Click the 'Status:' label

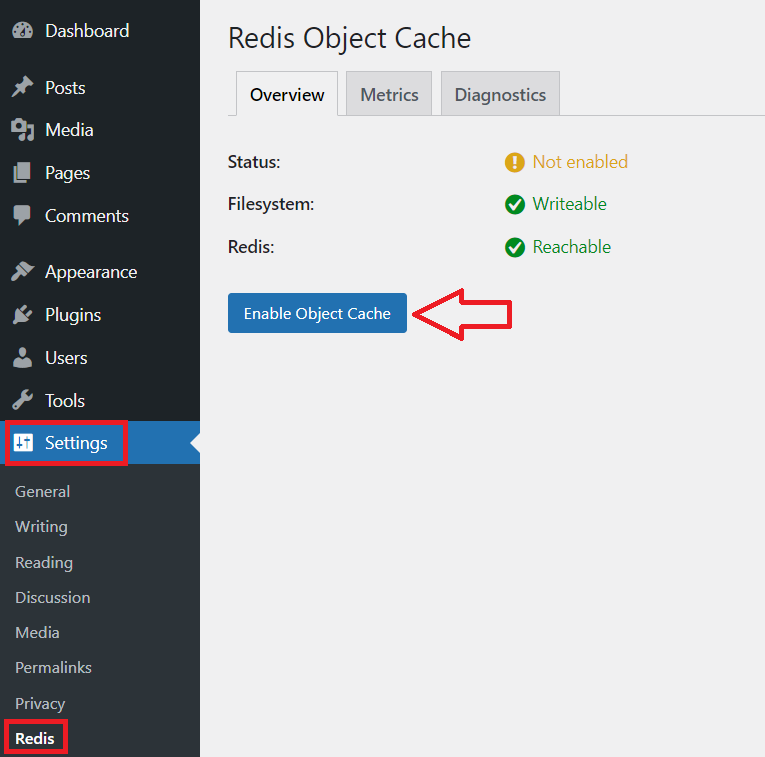tap(254, 162)
